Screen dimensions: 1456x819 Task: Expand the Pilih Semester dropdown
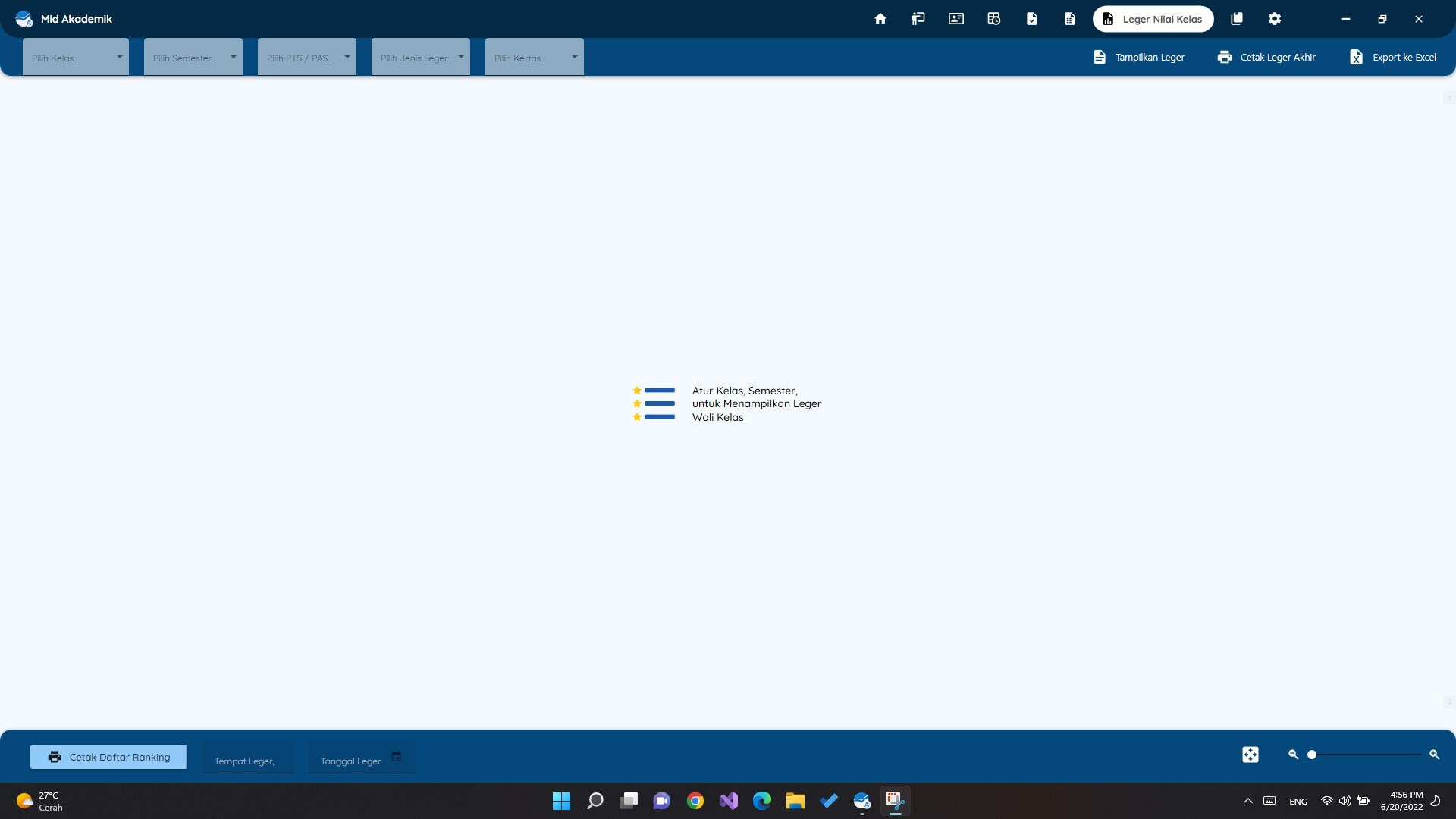(193, 58)
